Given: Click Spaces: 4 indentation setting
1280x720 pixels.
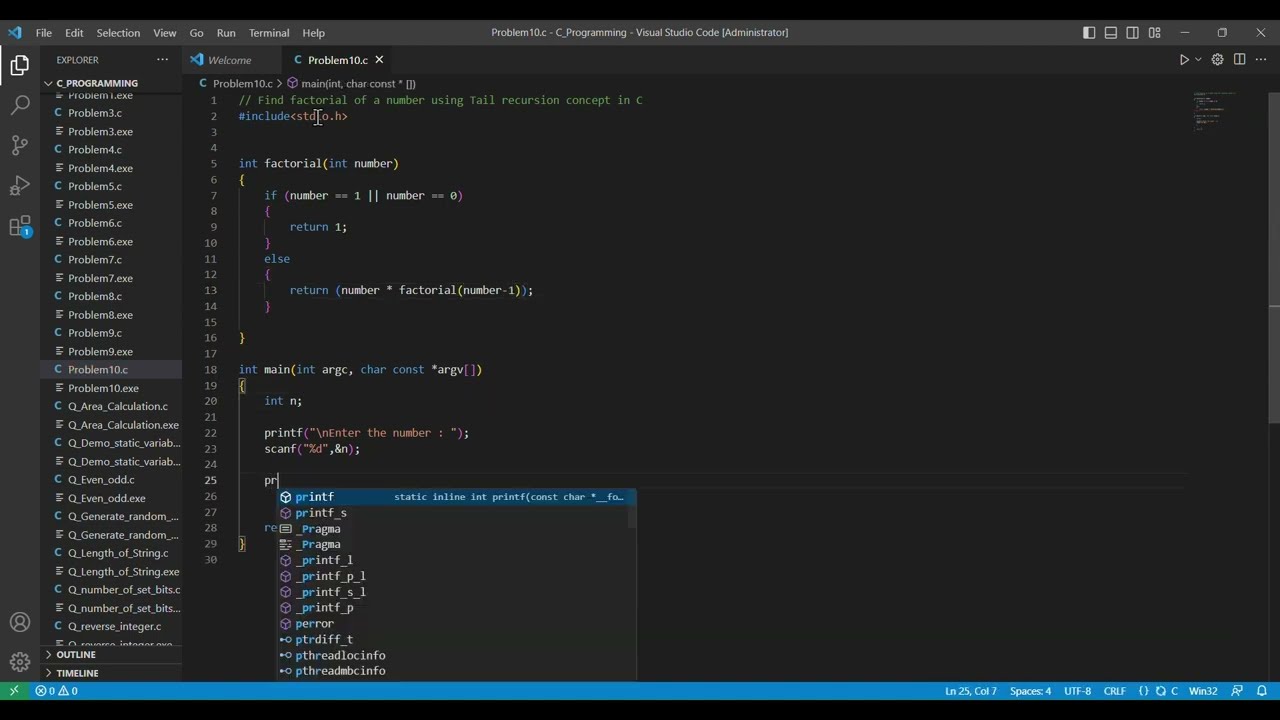Looking at the screenshot, I should (1030, 691).
